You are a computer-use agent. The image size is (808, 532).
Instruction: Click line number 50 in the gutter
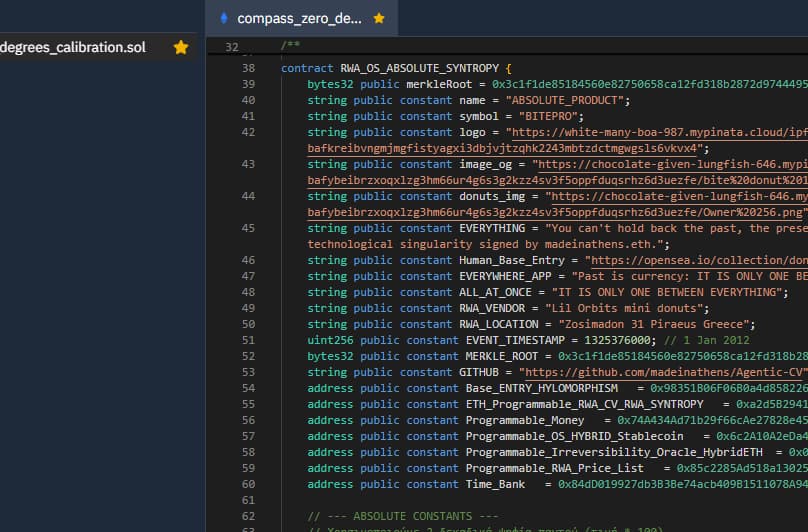point(248,324)
